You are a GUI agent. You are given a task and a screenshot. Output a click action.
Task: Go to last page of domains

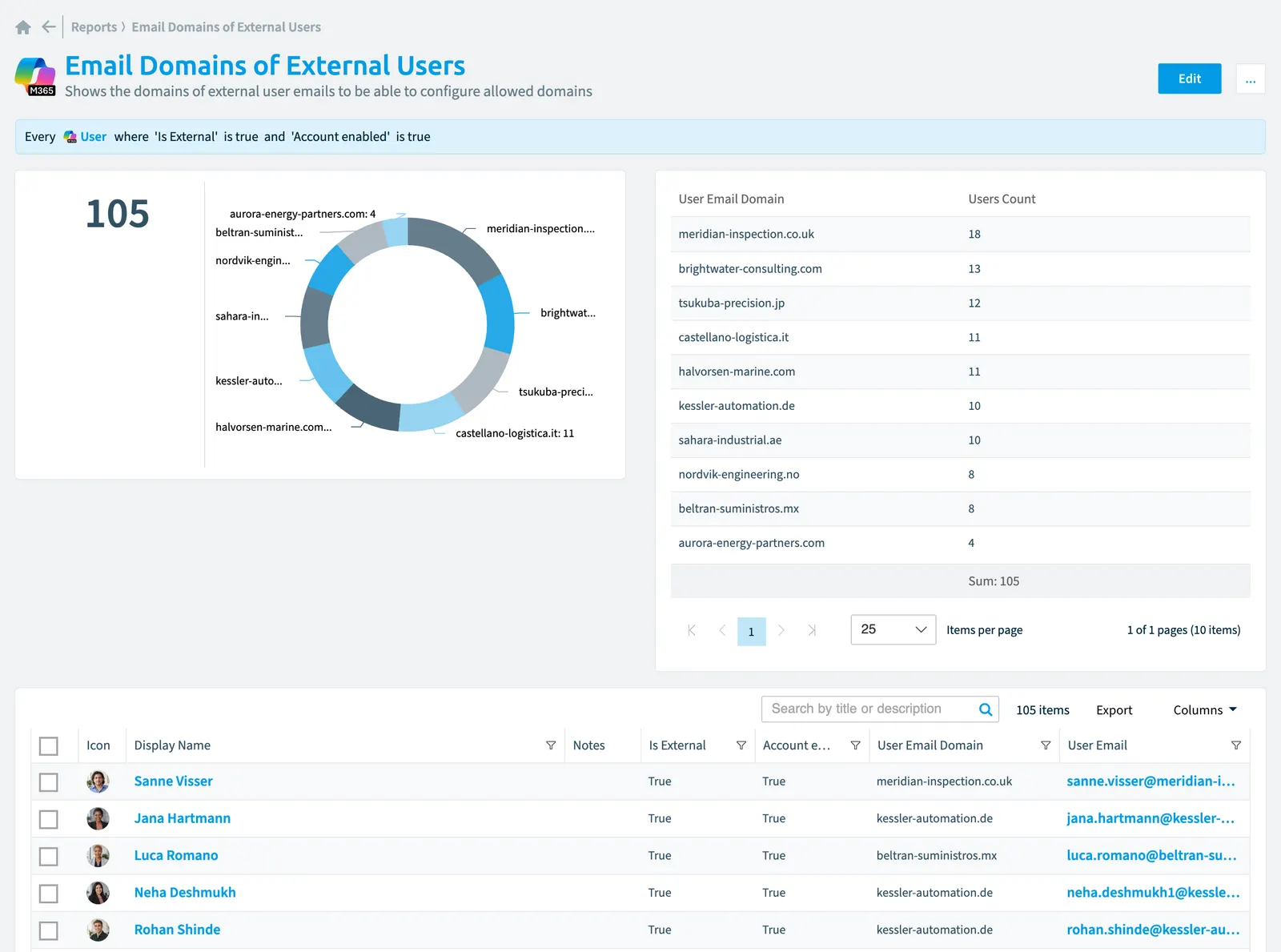812,630
